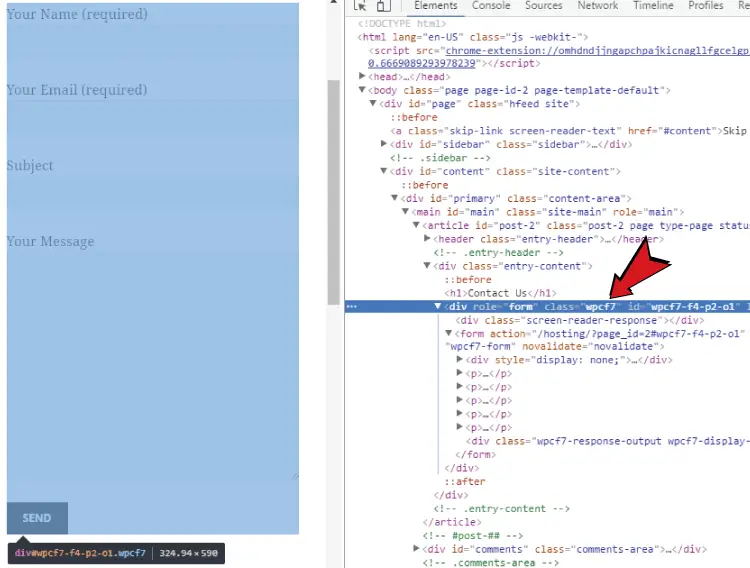The image size is (750, 568).
Task: Open the three-dot menu on selected row
Action: click(x=352, y=306)
